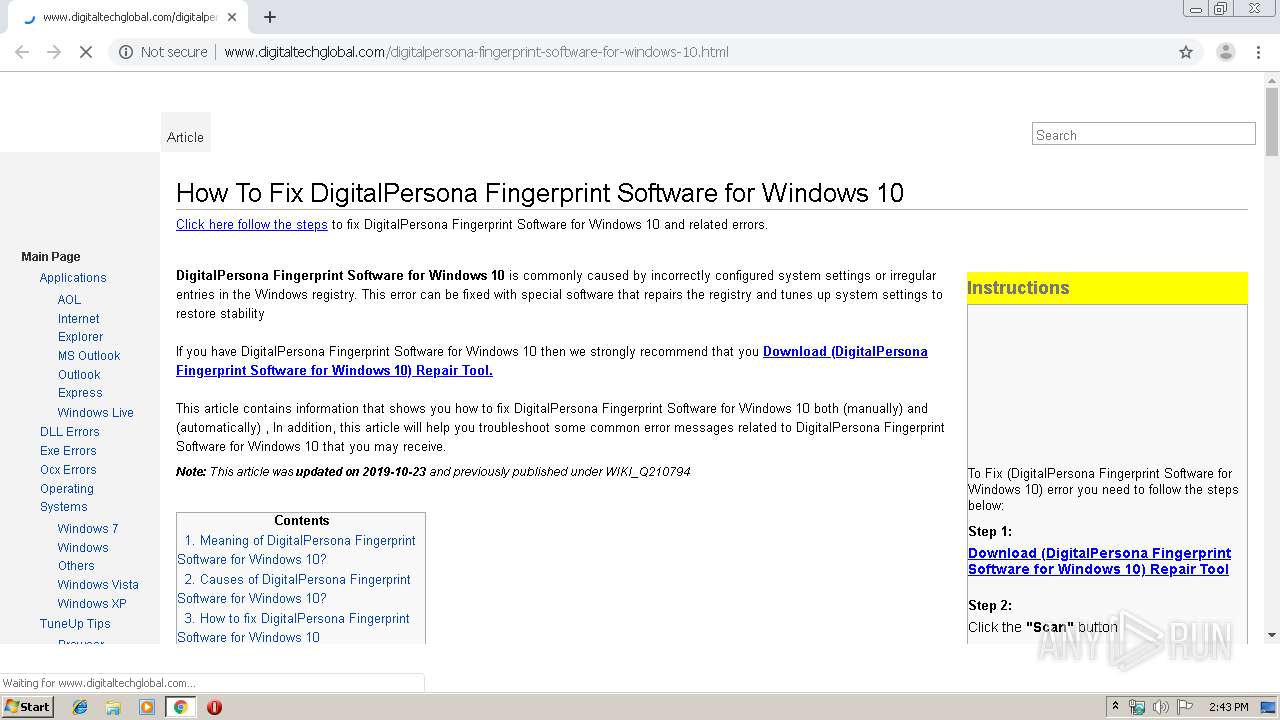1280x720 pixels.
Task: Open the Windows 7 sidebar link
Action: click(88, 529)
